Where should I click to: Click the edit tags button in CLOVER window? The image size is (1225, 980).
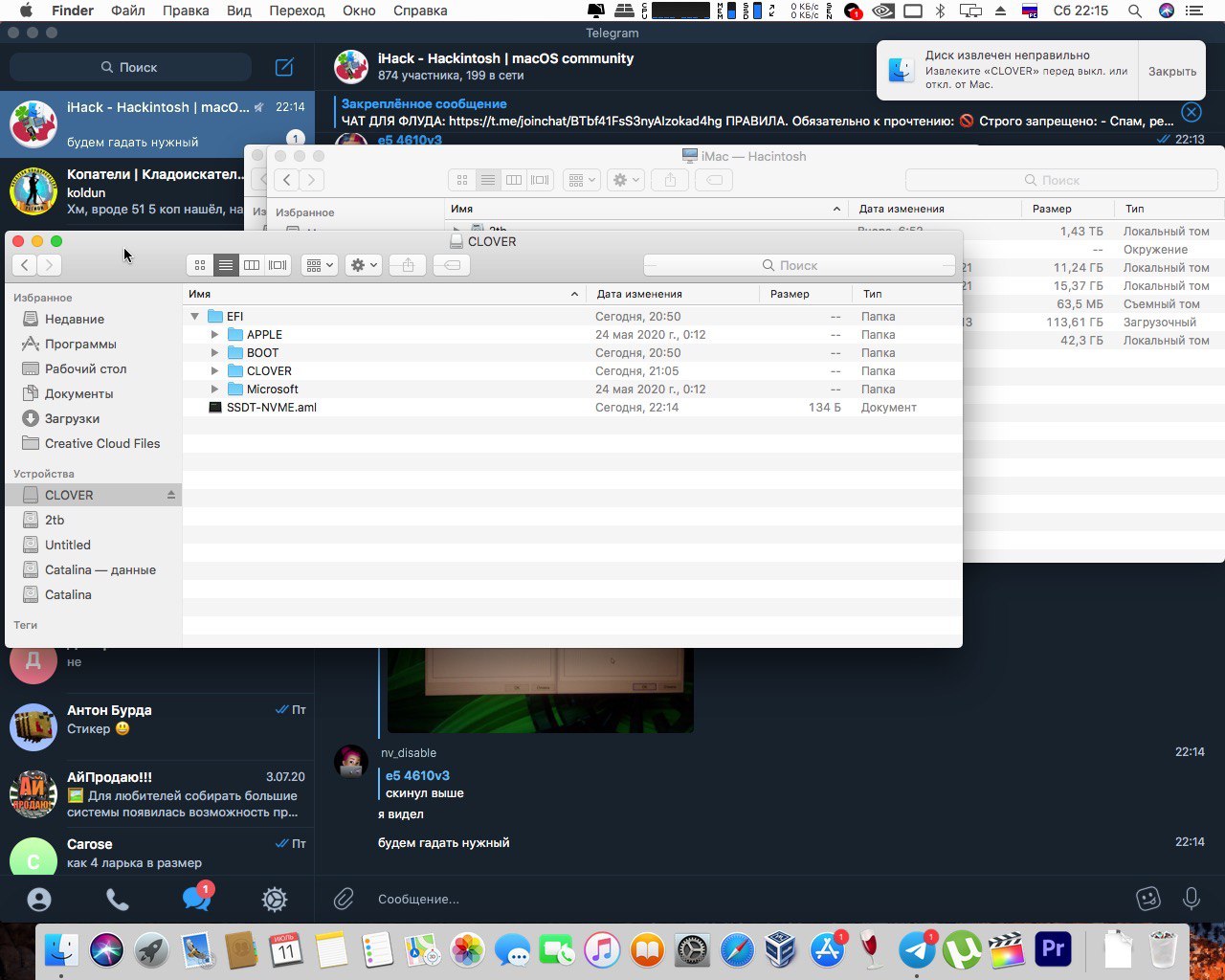(x=452, y=265)
